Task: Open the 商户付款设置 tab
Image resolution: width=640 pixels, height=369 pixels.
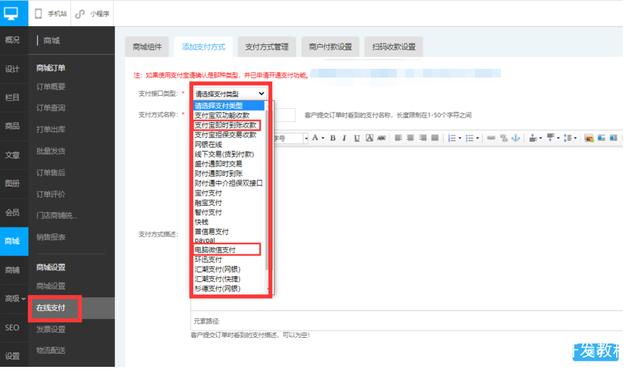Action: (330, 47)
